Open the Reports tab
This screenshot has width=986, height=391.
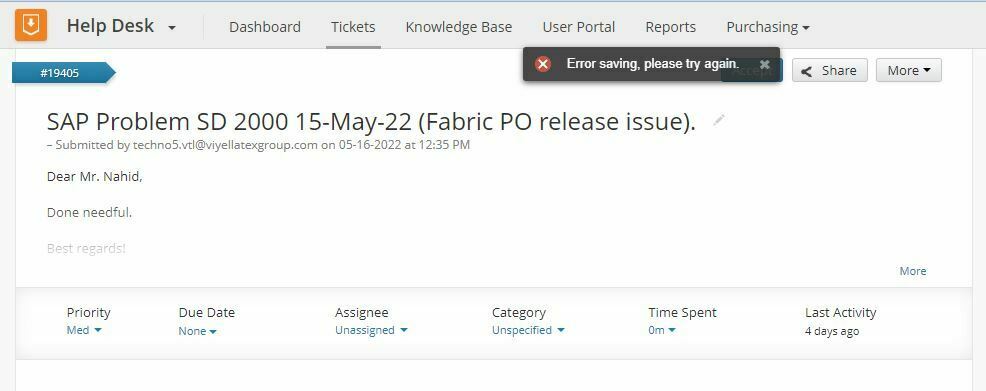click(670, 27)
